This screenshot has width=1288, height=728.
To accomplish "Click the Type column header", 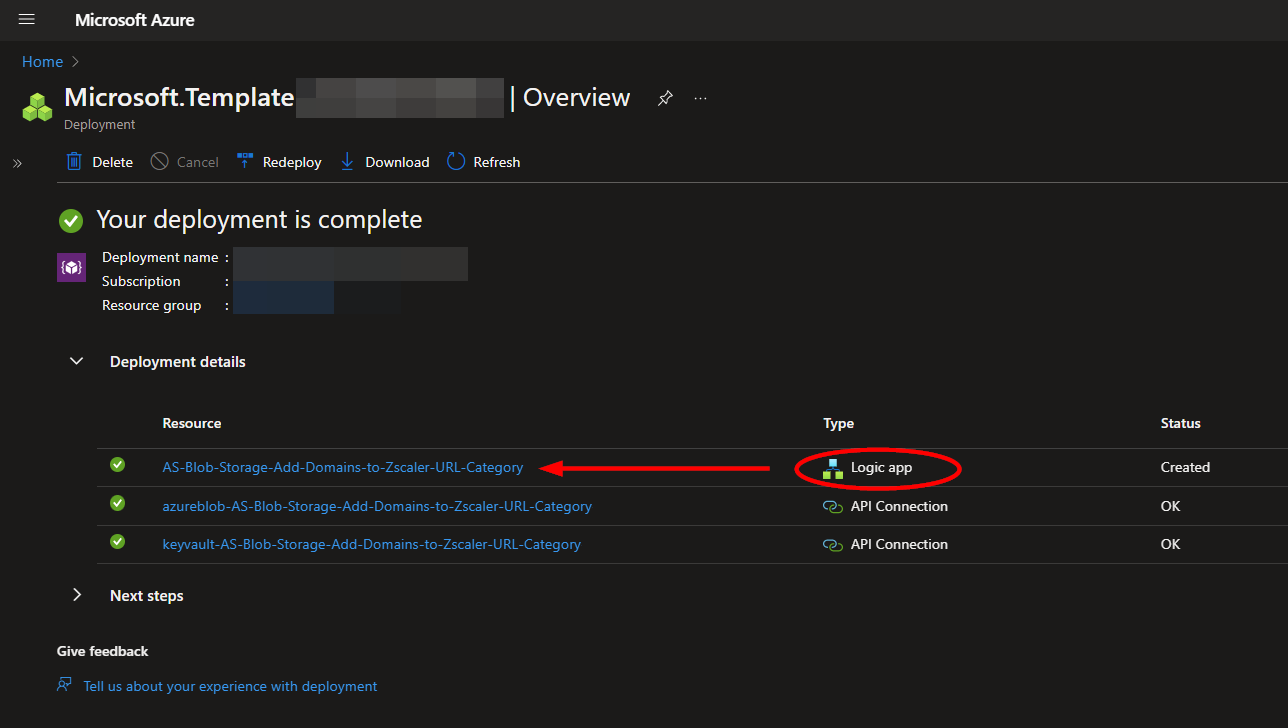I will click(839, 423).
